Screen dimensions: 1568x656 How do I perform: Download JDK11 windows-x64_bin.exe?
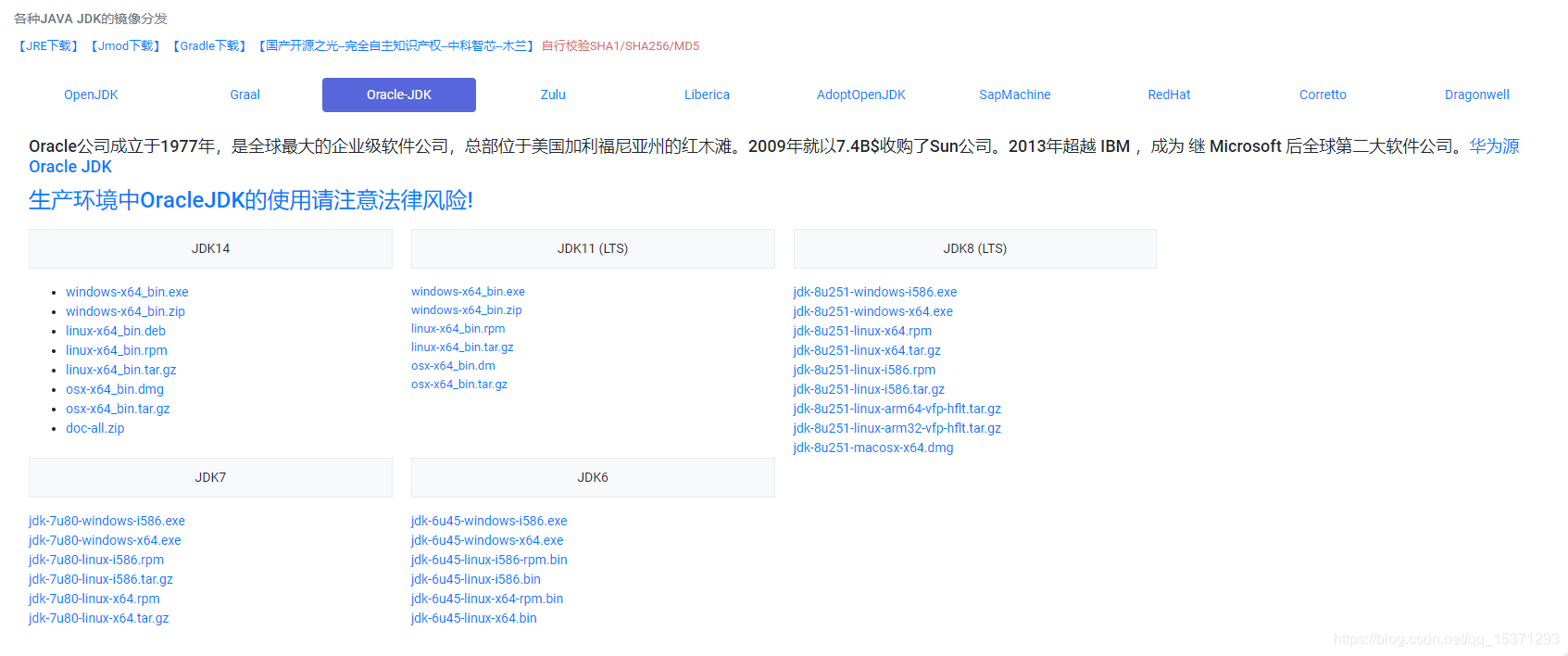click(468, 292)
